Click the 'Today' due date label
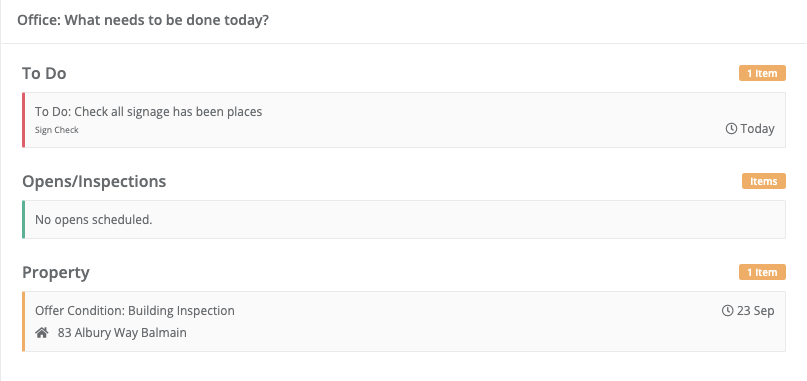This screenshot has height=381, width=807. 757,129
